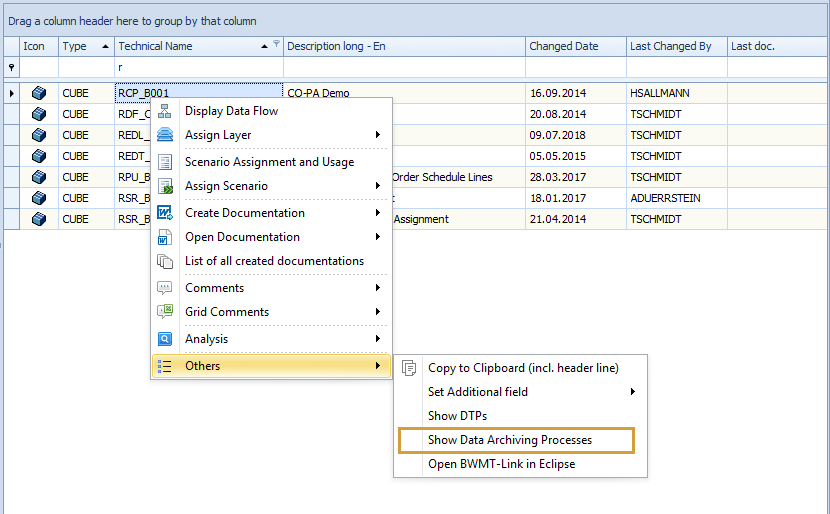The height and width of the screenshot is (514, 830).
Task: Expand the Open Documentation submenu
Action: [x=377, y=237]
